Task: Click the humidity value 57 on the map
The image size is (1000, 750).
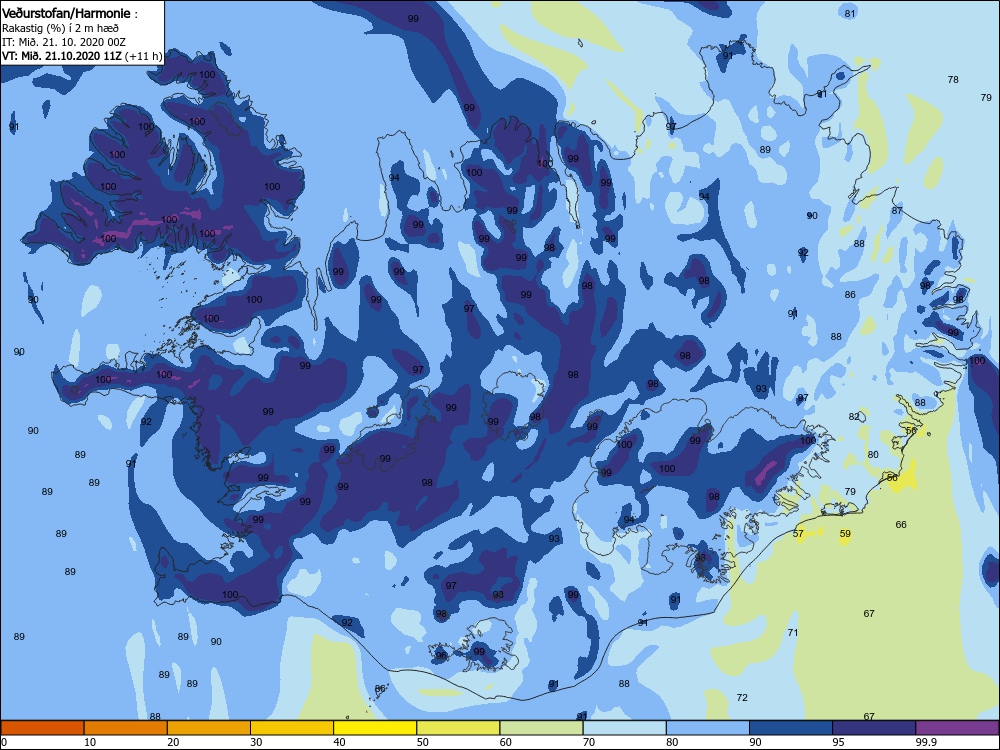Action: click(x=798, y=533)
